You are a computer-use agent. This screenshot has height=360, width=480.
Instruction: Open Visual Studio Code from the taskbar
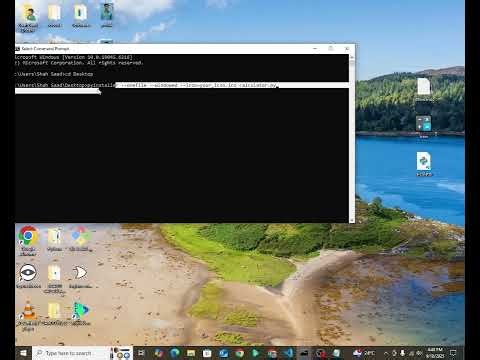(289, 353)
